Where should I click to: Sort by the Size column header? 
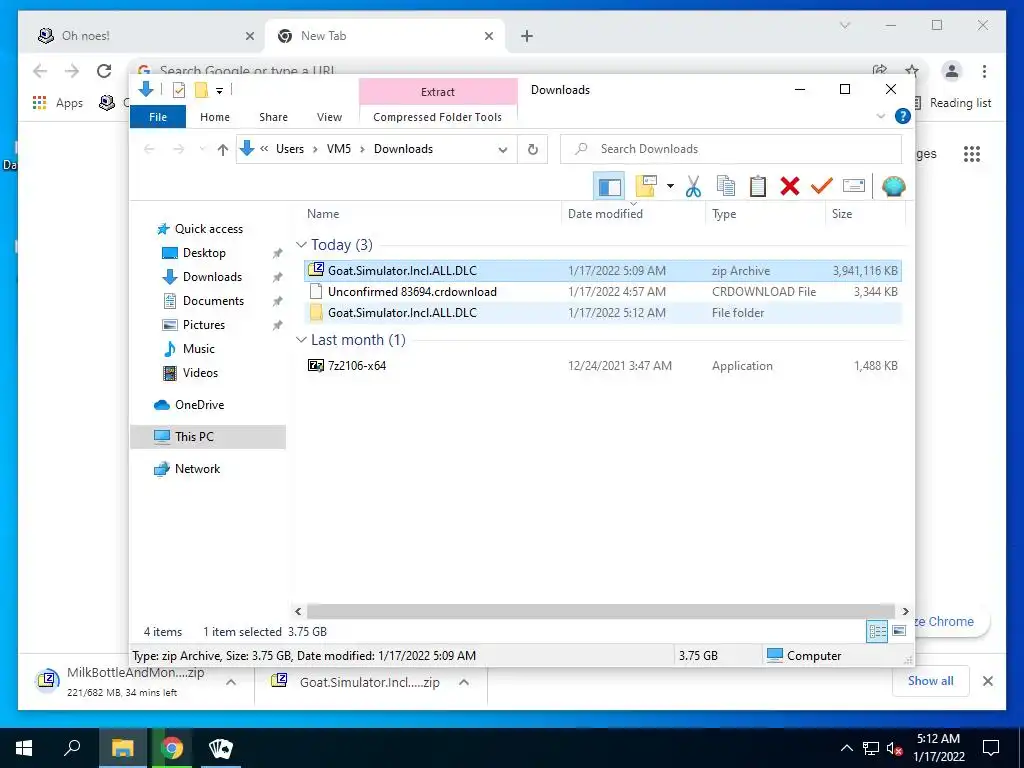865,214
